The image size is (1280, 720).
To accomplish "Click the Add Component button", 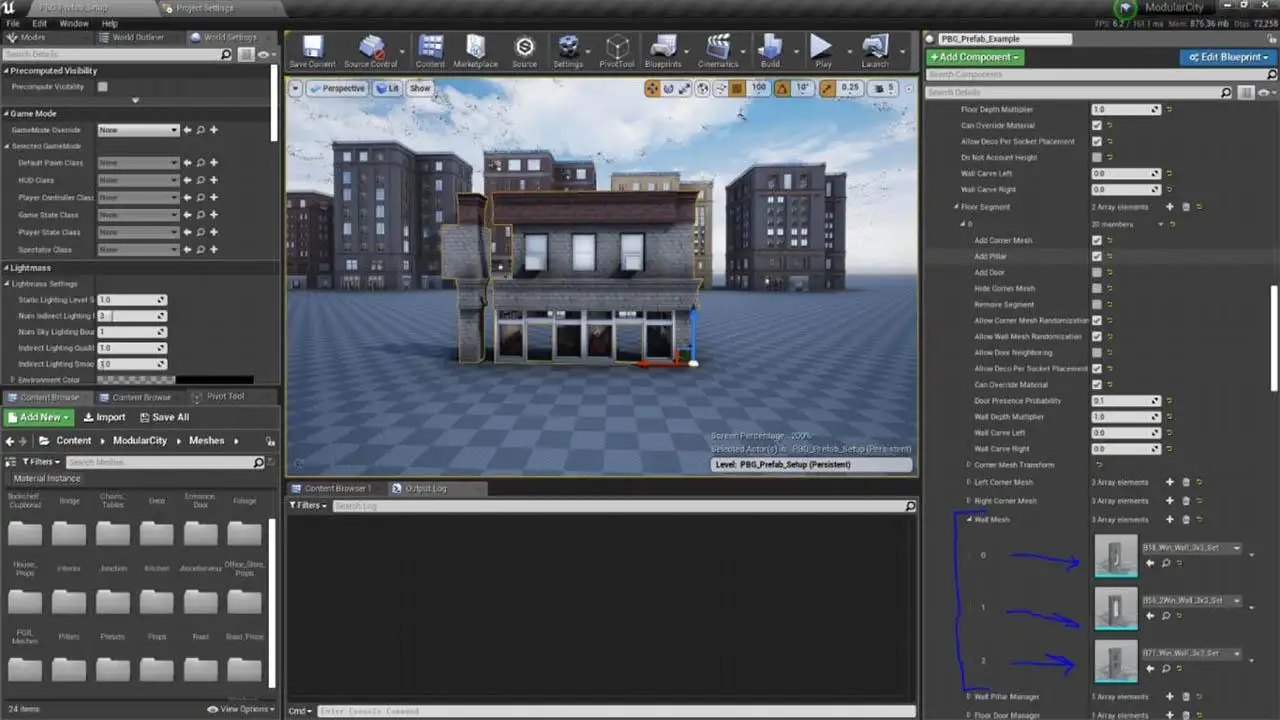I will (974, 57).
